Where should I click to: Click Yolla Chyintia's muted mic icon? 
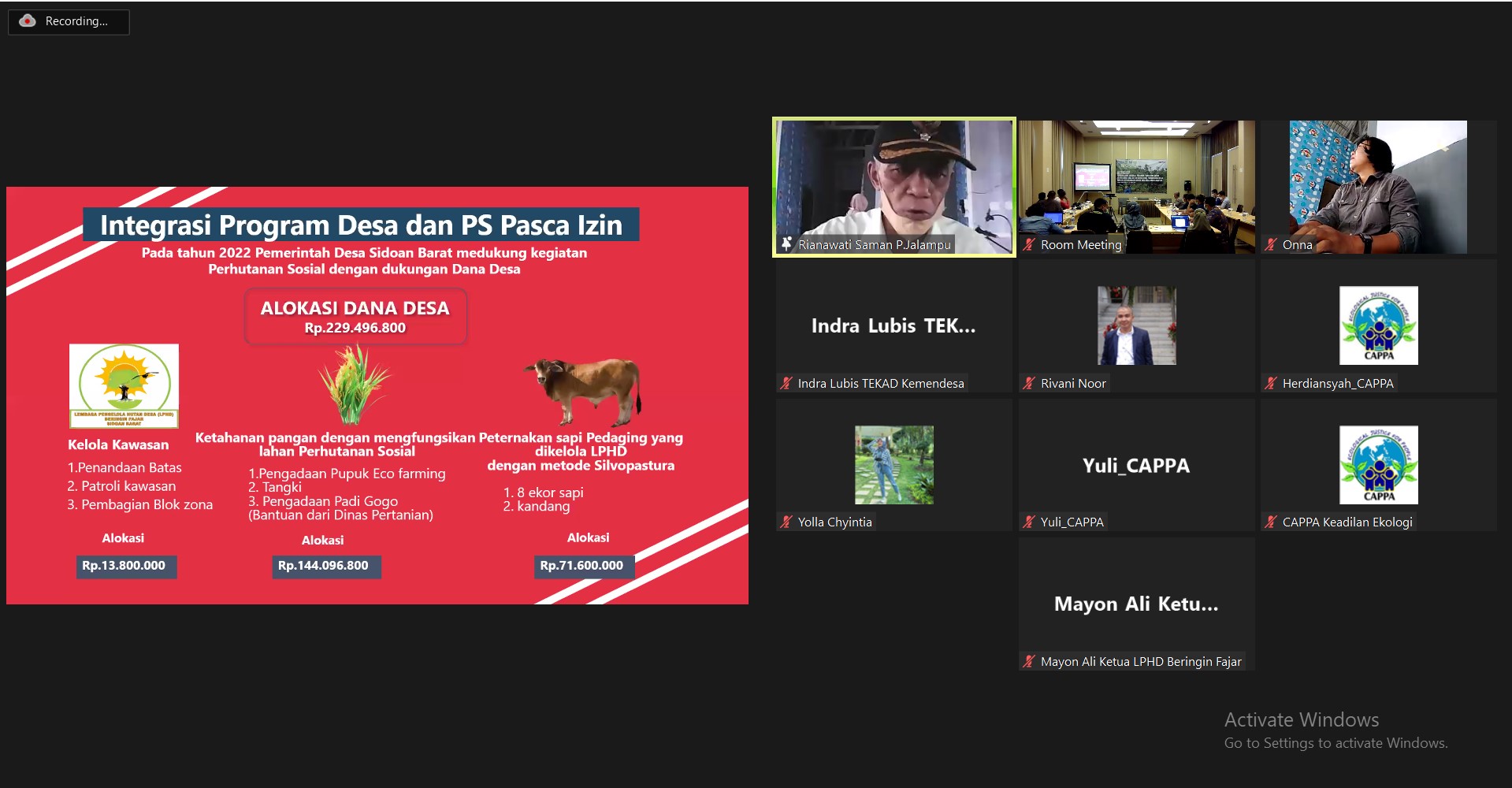[786, 522]
